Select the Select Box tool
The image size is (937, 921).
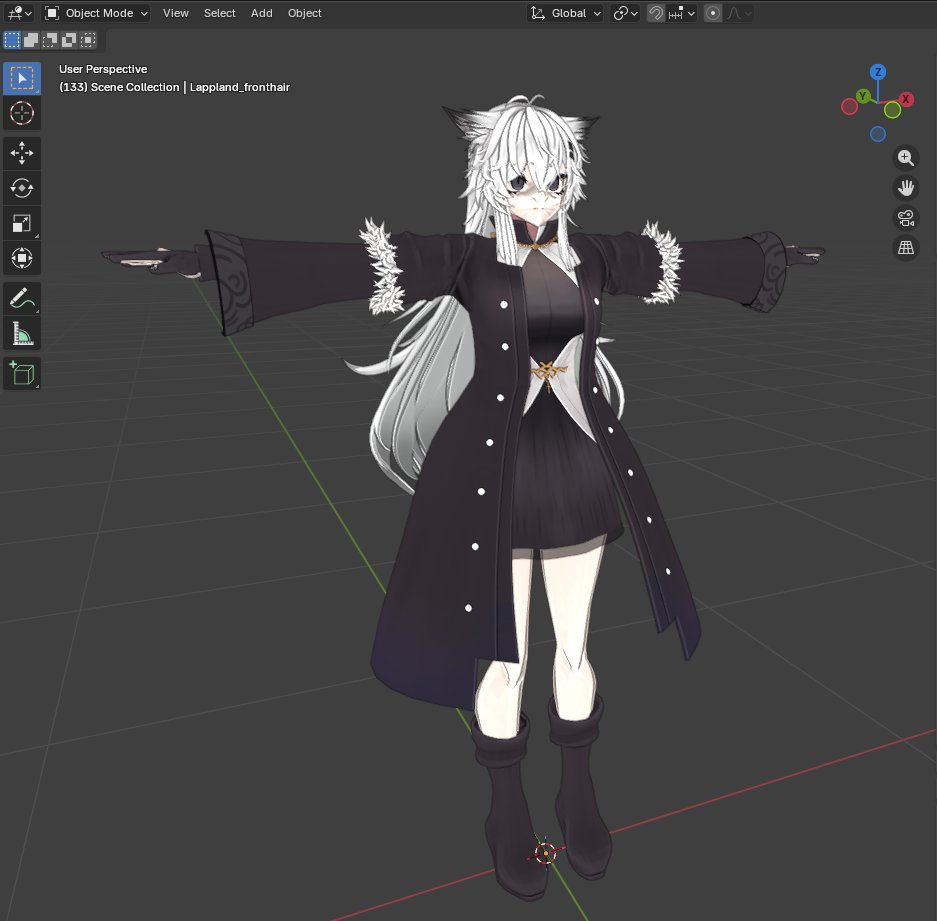(22, 78)
